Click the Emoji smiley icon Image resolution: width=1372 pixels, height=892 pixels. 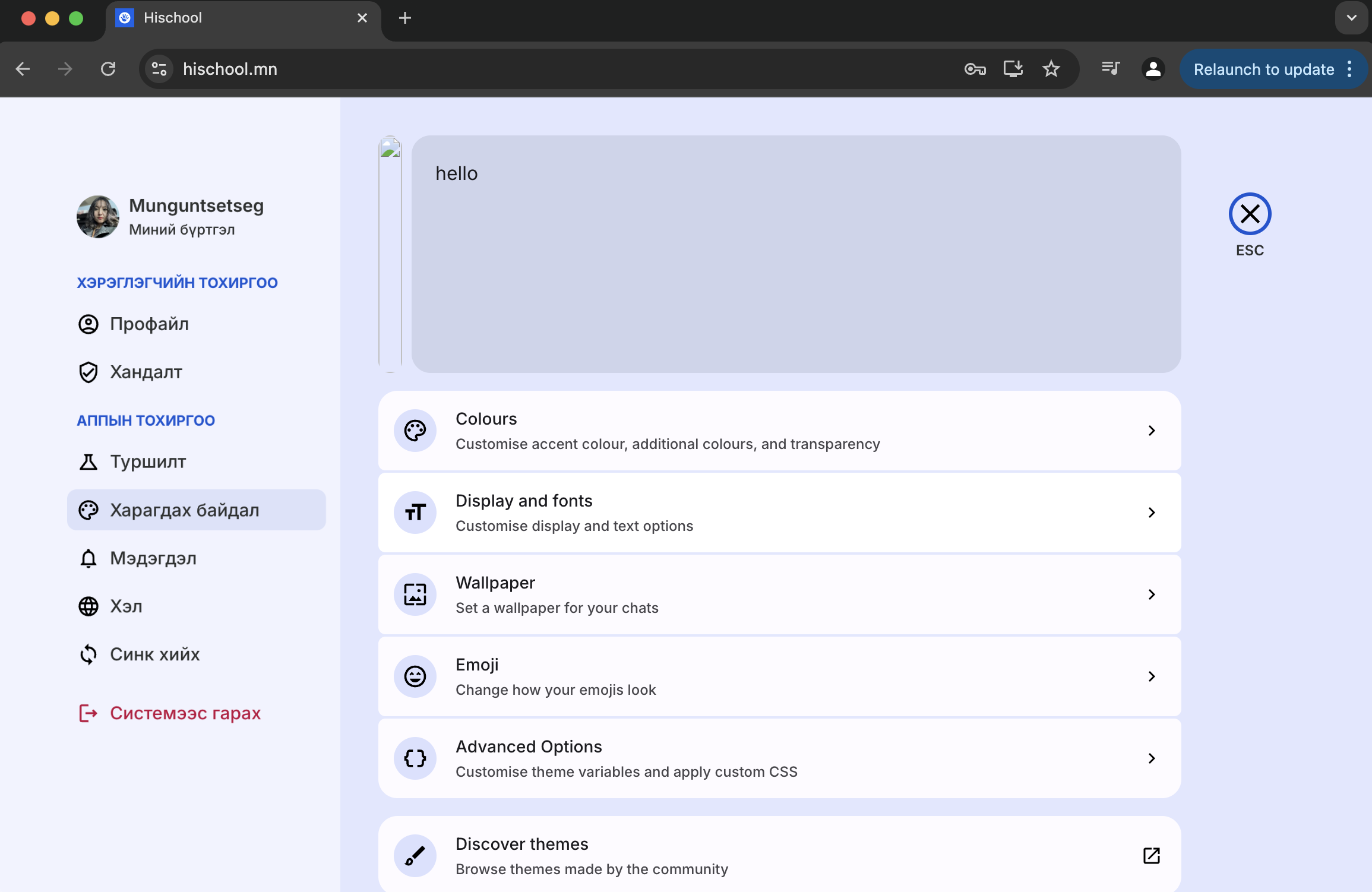(414, 676)
